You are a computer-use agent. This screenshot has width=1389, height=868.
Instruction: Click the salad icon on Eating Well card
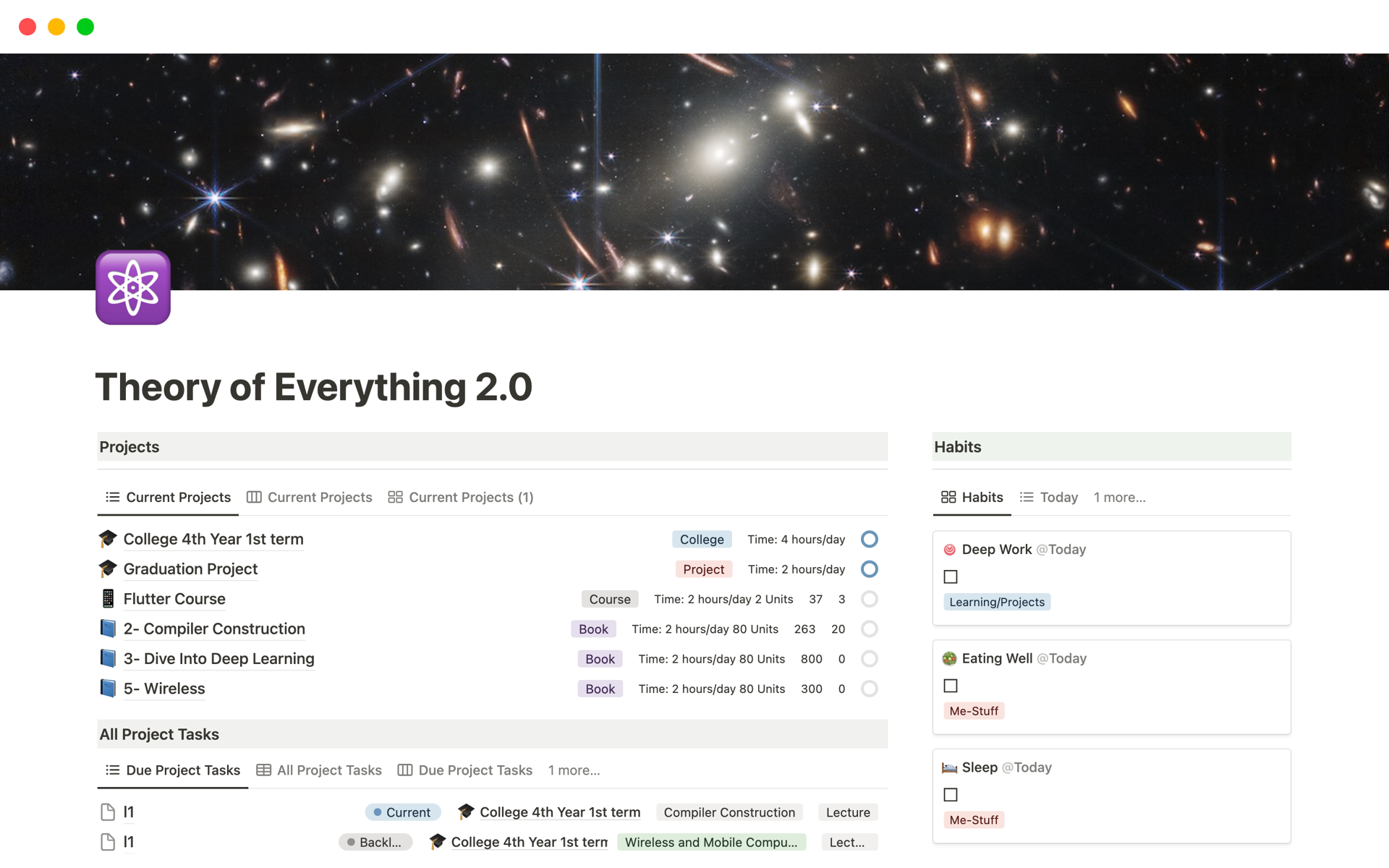tap(949, 659)
